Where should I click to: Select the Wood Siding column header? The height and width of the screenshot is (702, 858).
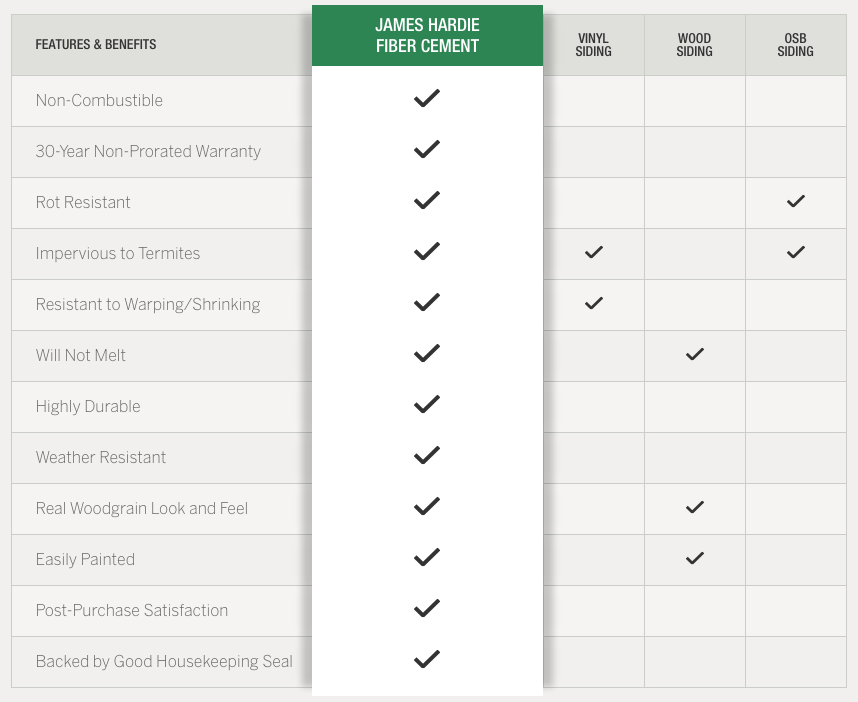(x=694, y=45)
